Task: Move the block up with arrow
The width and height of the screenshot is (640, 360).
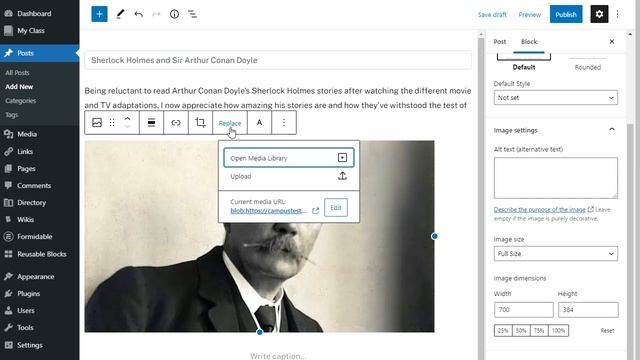Action: point(127,119)
